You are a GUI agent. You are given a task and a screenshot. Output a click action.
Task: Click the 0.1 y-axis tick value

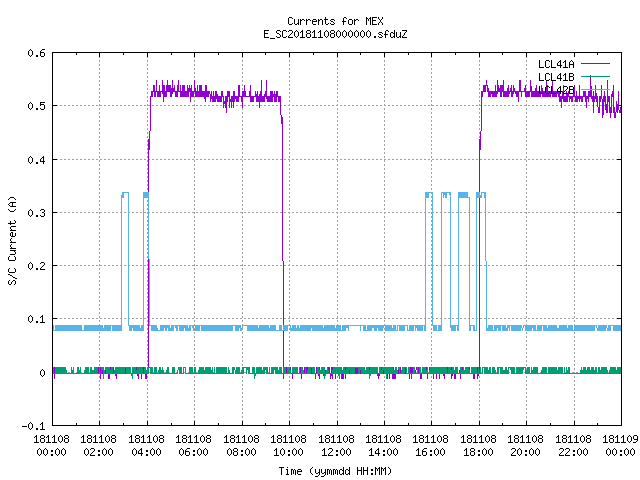36,319
